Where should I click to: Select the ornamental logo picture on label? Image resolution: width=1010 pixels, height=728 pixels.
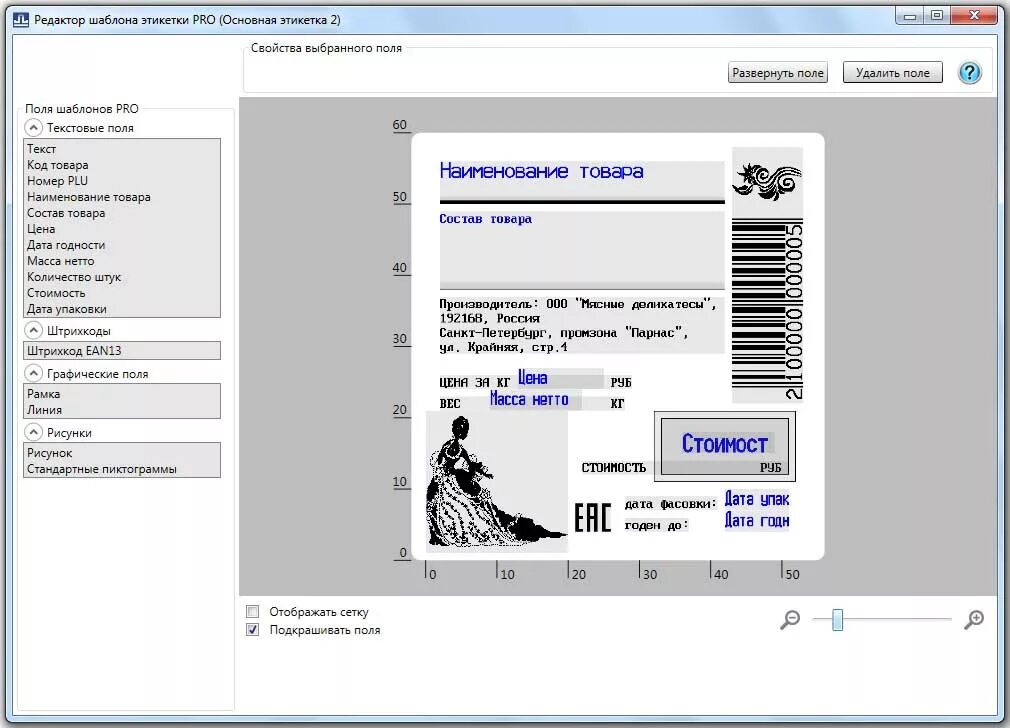[x=767, y=182]
